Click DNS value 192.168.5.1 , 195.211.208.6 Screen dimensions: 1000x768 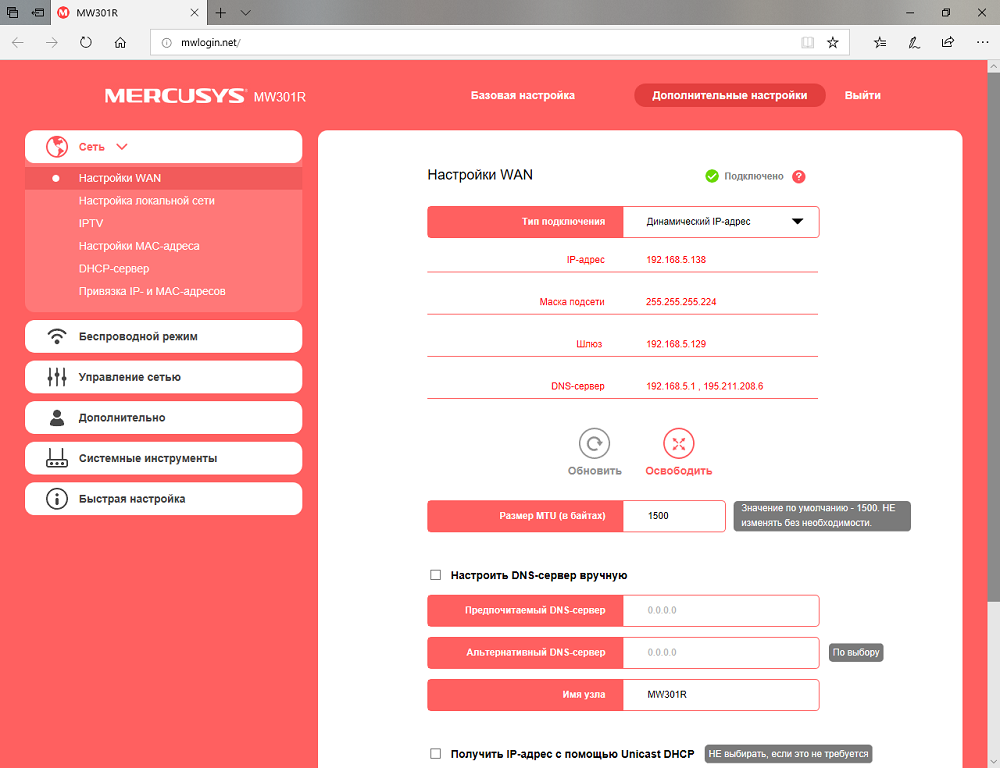[705, 386]
